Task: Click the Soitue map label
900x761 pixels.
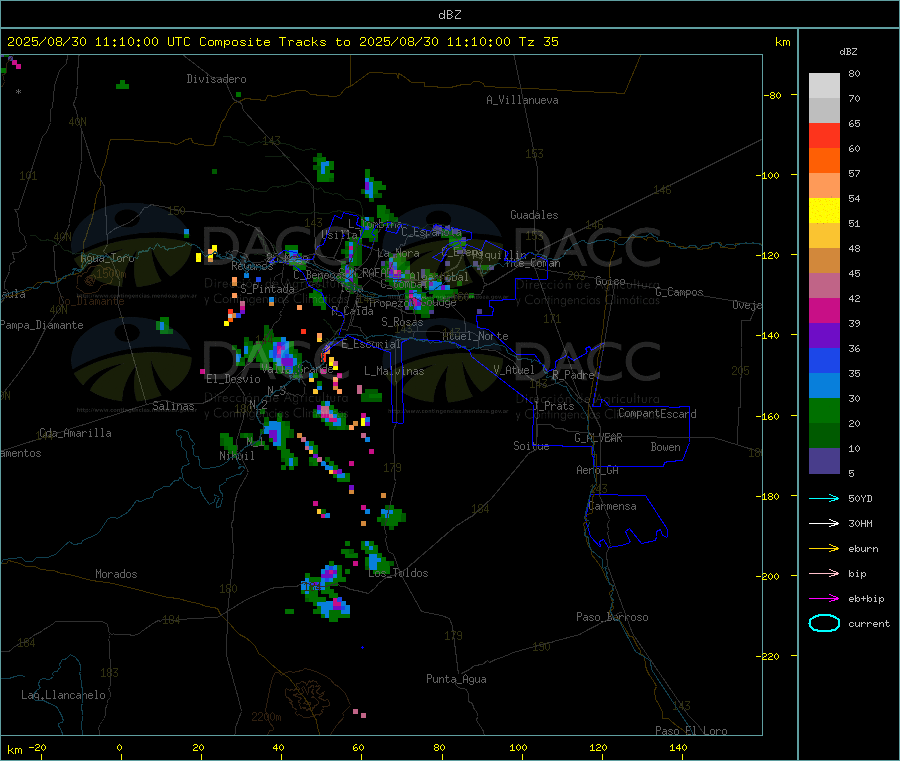Action: pos(531,446)
